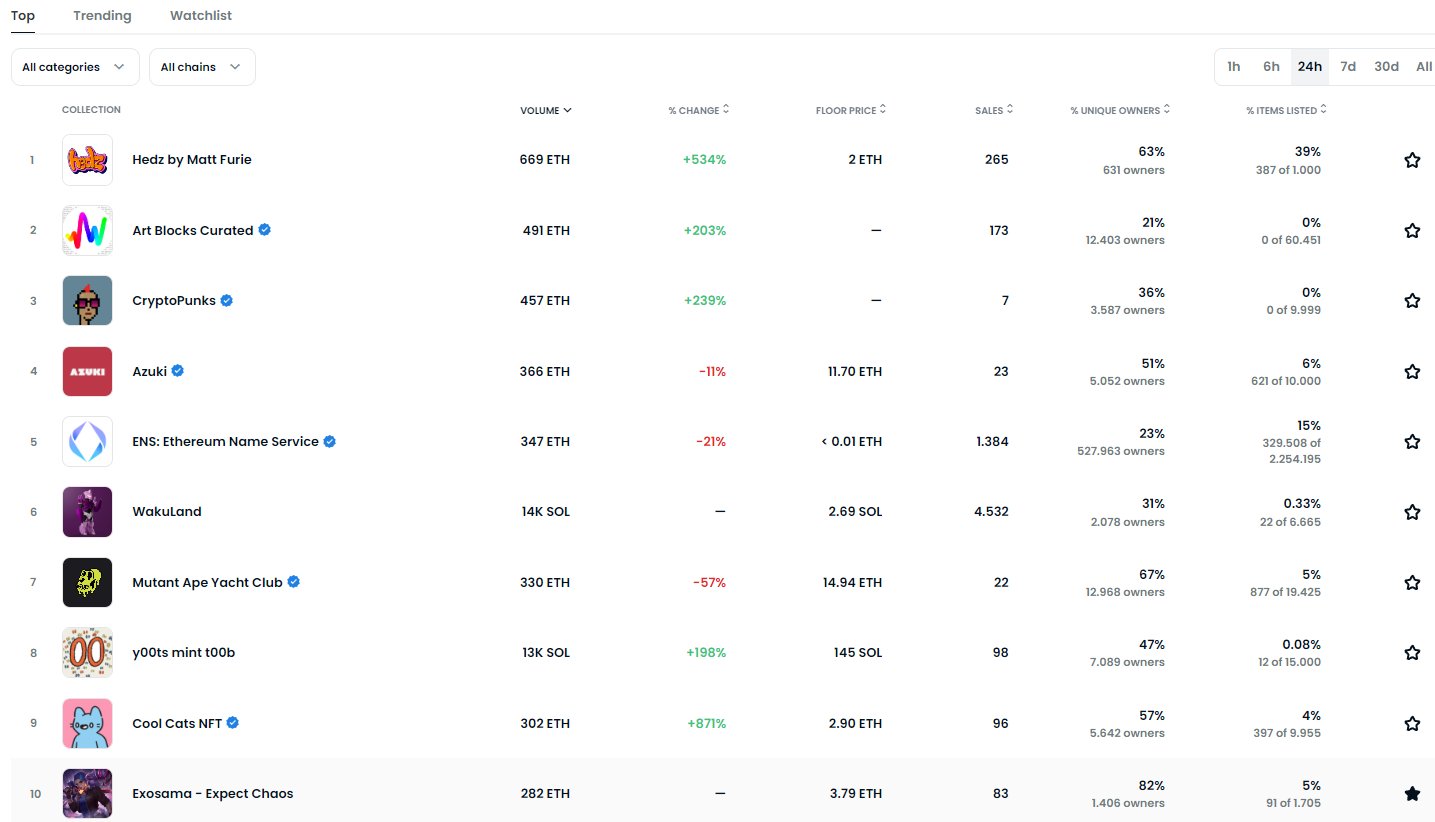Open the CryptoPunks pixel avatar thumbnail
The image size is (1435, 822).
[x=87, y=301]
